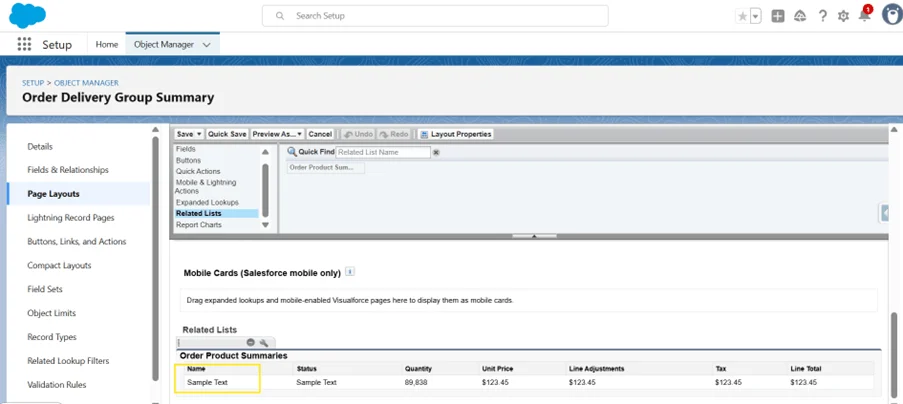Open Compact Layouts in the sidebar

(59, 265)
